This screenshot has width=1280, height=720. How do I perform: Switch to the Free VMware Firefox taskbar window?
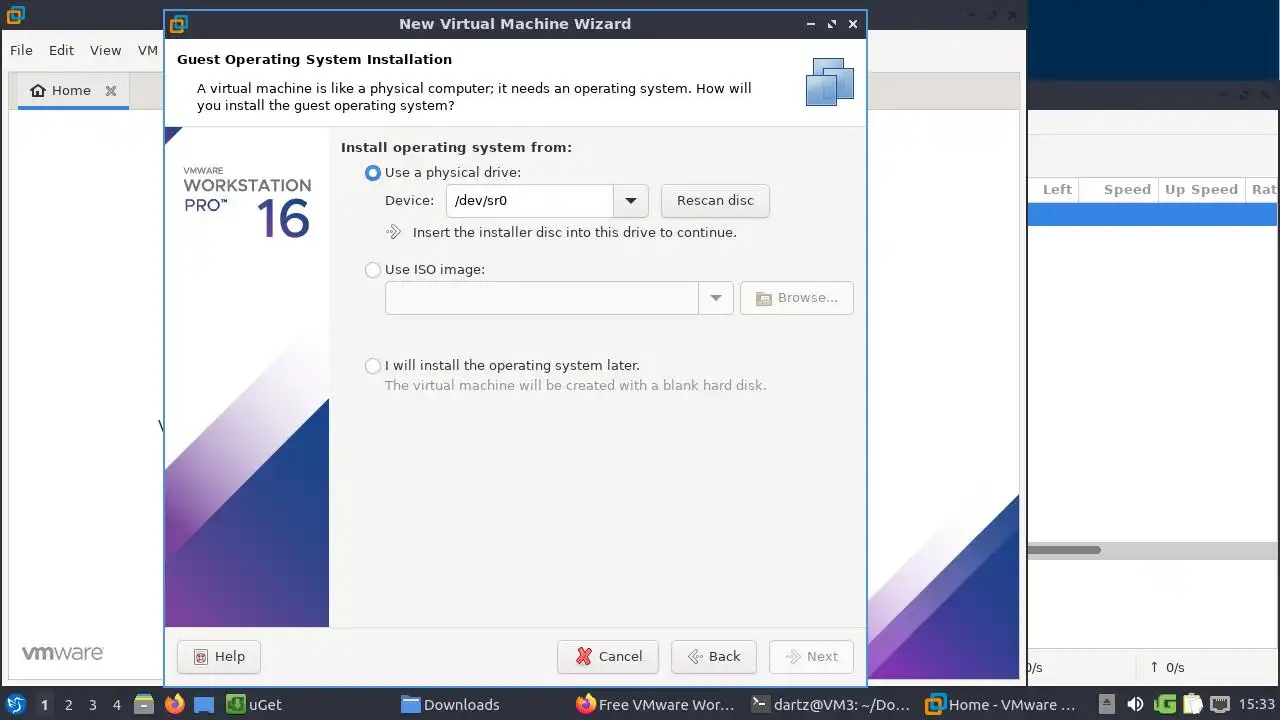[655, 705]
